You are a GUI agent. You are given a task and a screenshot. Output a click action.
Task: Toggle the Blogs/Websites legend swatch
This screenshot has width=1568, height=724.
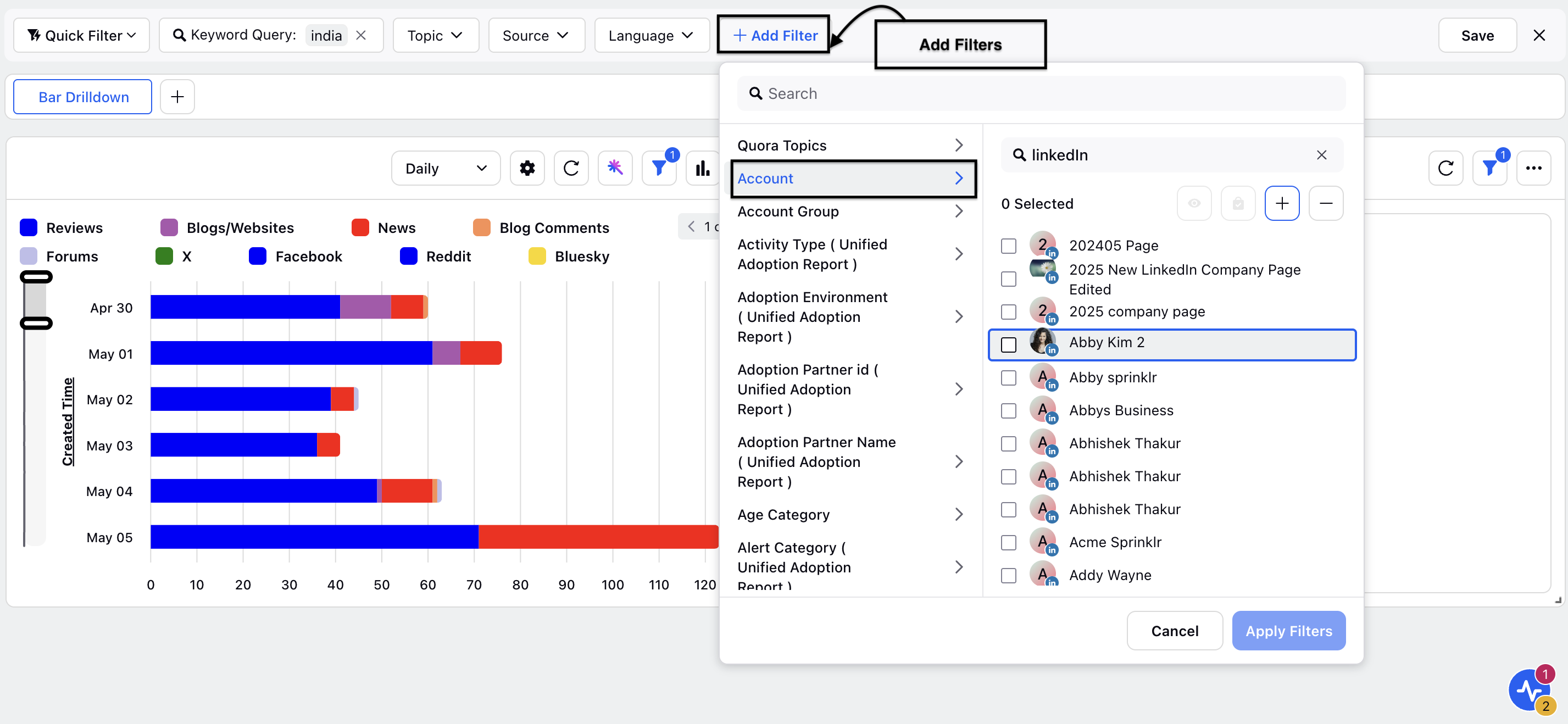click(169, 227)
